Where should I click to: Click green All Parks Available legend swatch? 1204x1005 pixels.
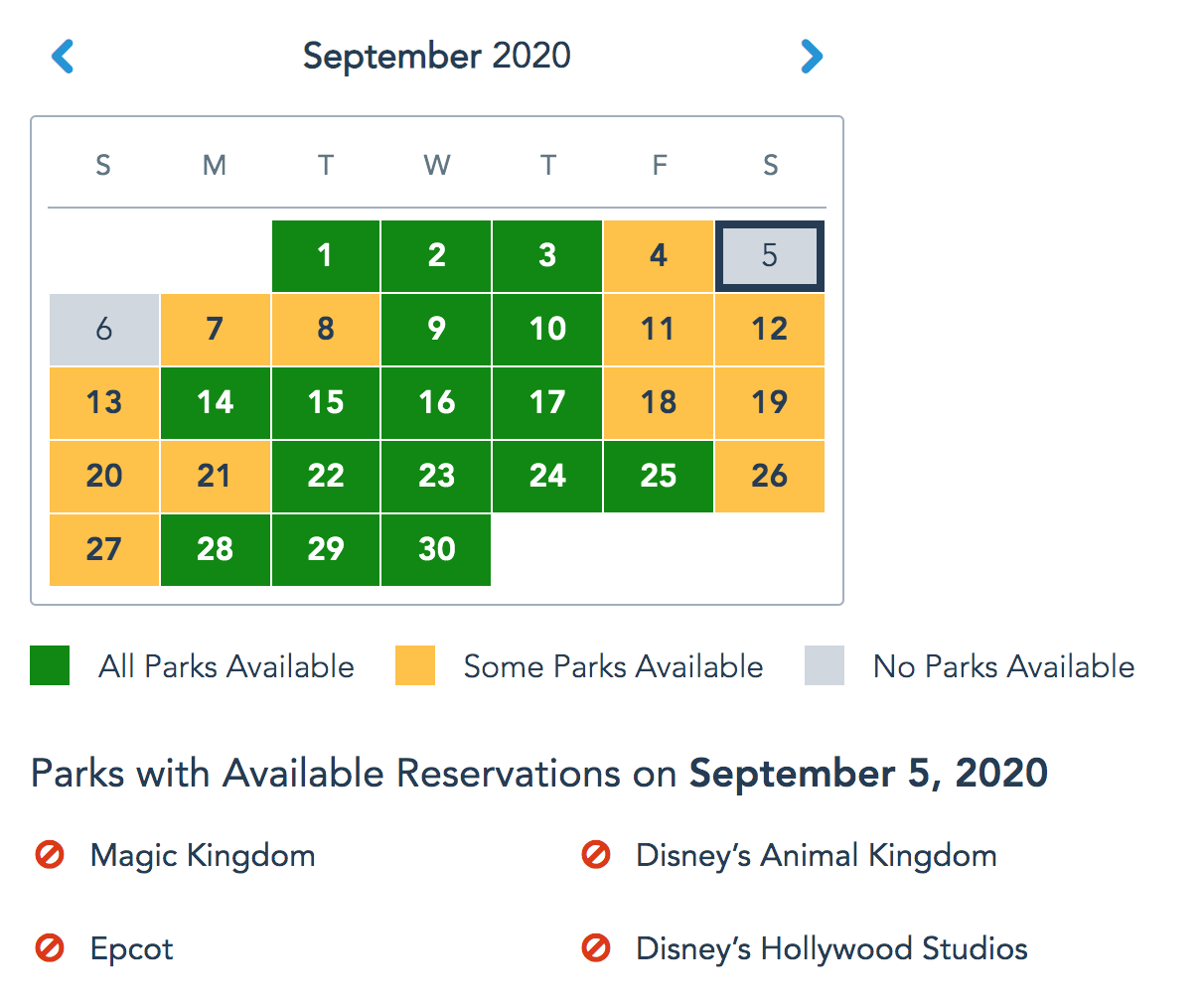pyautogui.click(x=50, y=665)
